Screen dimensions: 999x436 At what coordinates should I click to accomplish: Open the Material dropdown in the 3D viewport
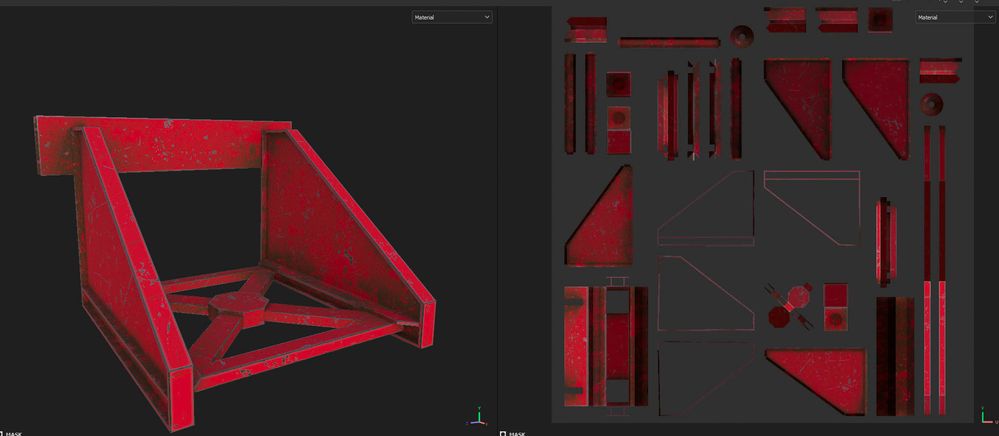[x=452, y=17]
